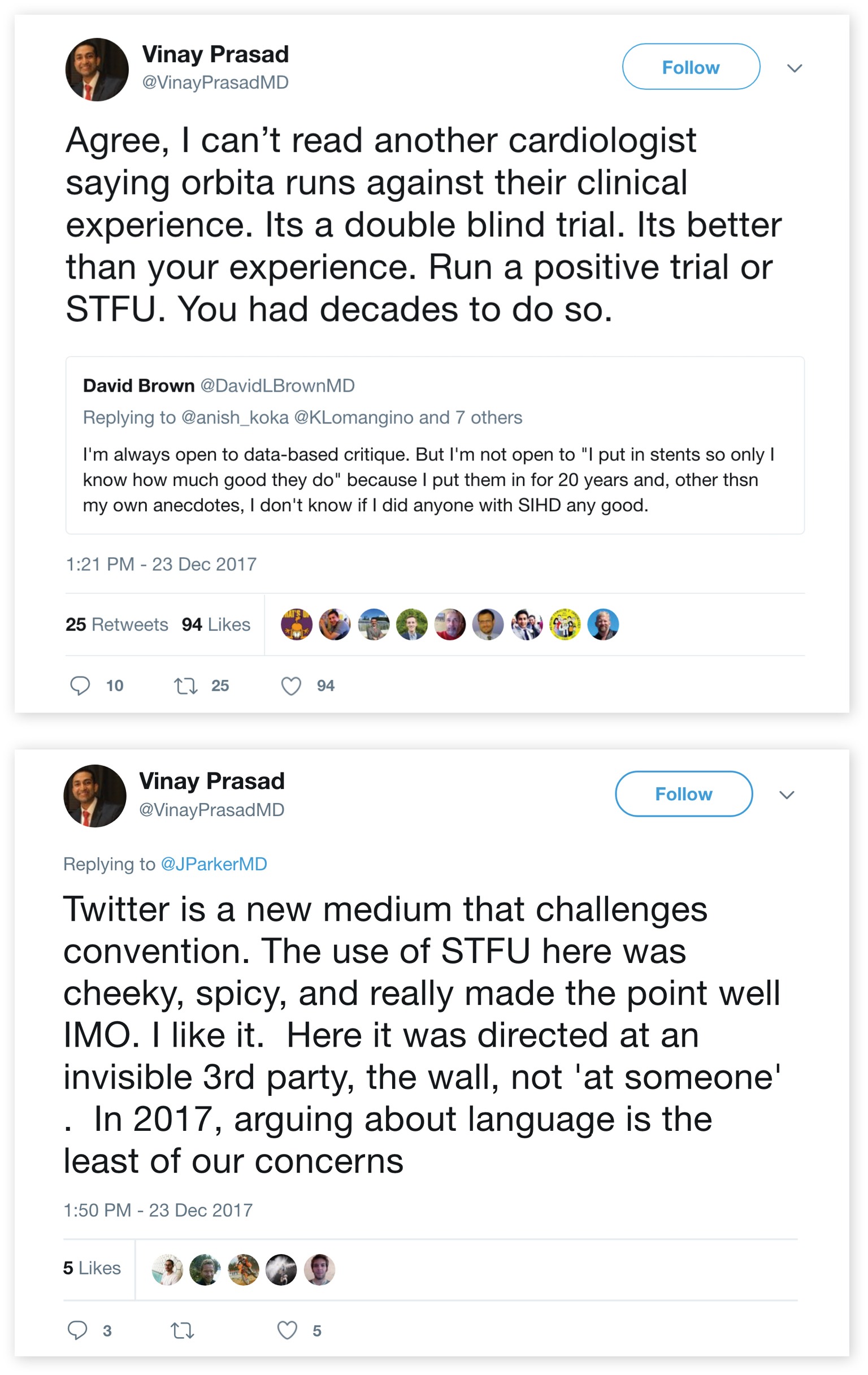Viewport: 868px width, 1375px height.
Task: Open Vinay Prasad avatar on first tweet
Action: [x=97, y=70]
